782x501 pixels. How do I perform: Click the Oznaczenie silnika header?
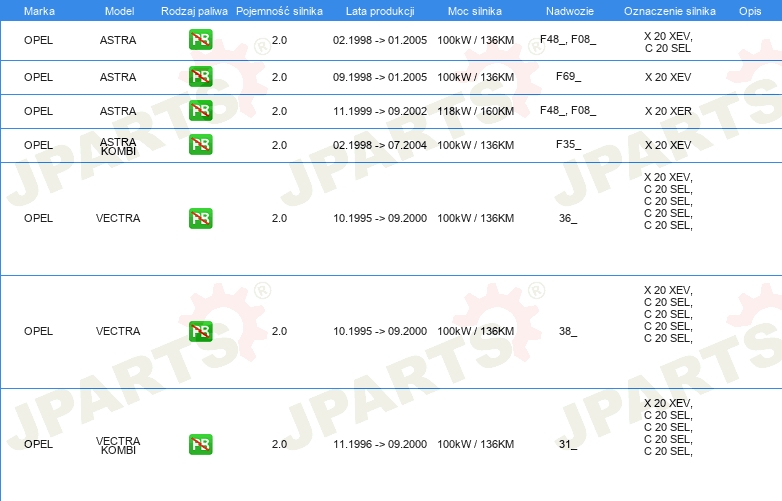669,11
